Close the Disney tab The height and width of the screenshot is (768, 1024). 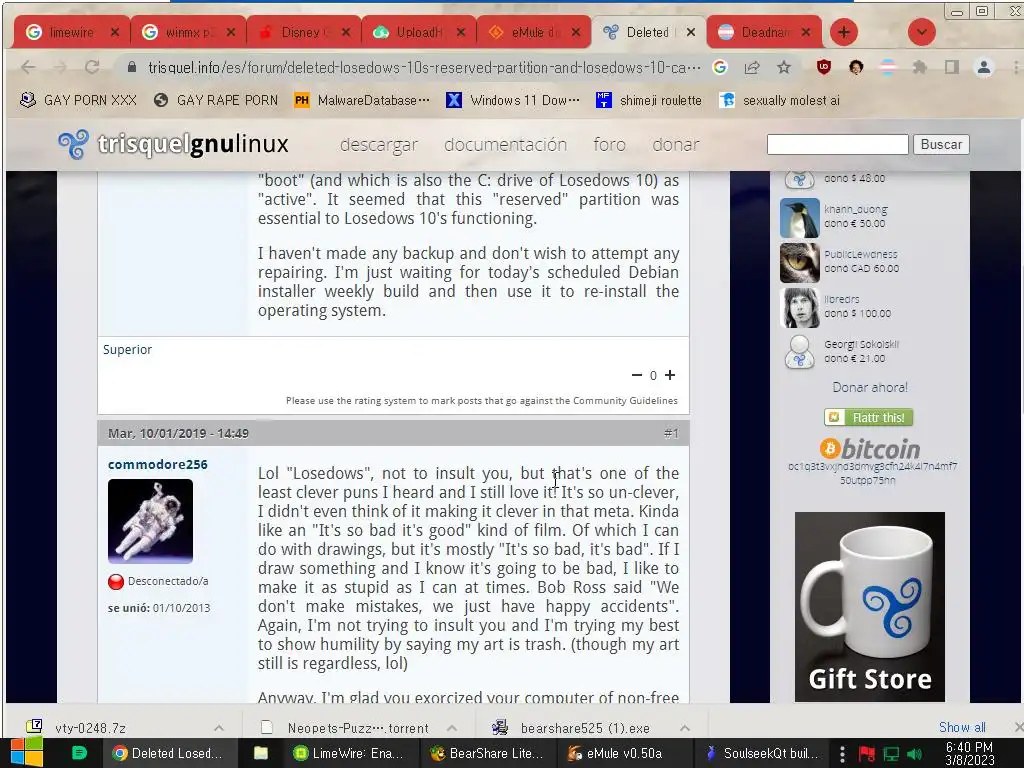[x=346, y=32]
